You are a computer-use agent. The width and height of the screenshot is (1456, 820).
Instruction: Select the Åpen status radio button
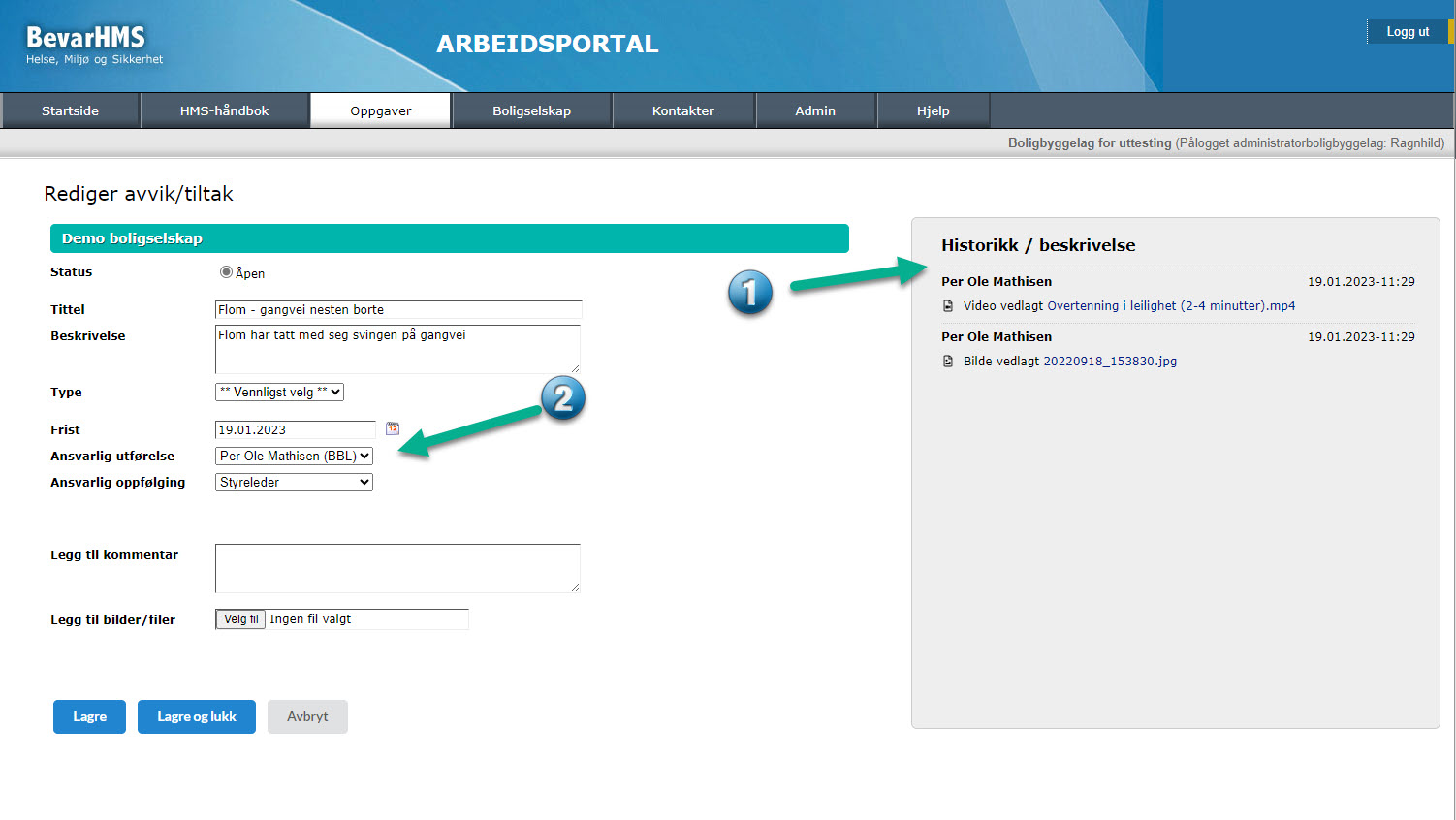[x=226, y=272]
